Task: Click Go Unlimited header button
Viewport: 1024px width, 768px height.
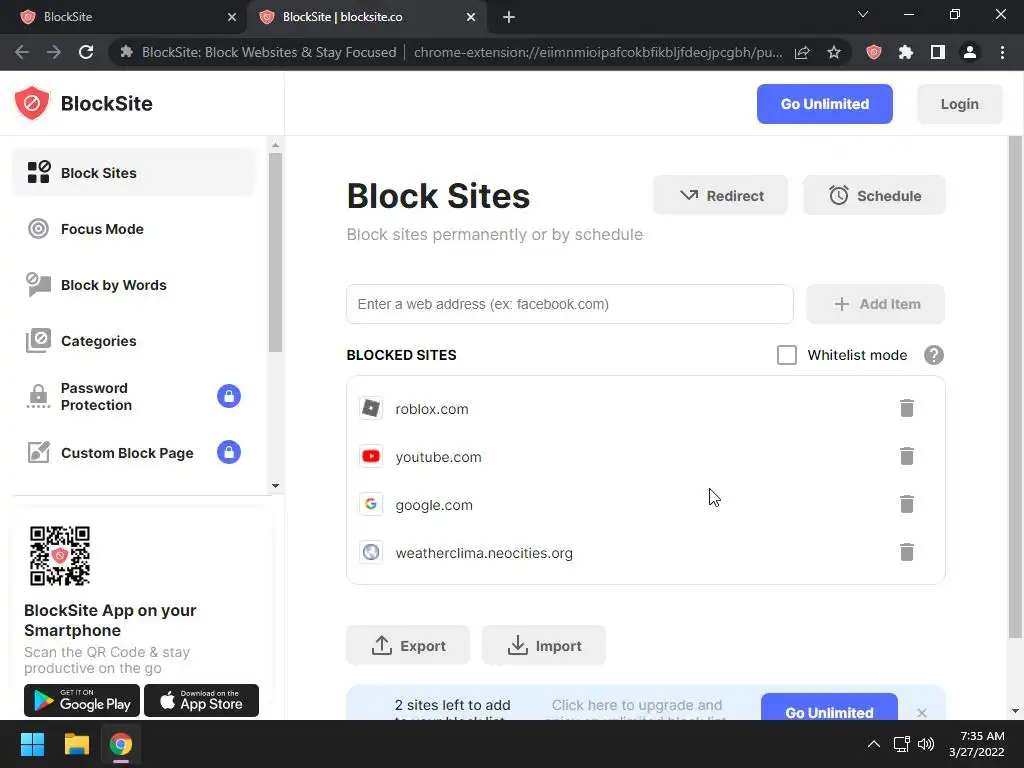Action: tap(824, 104)
